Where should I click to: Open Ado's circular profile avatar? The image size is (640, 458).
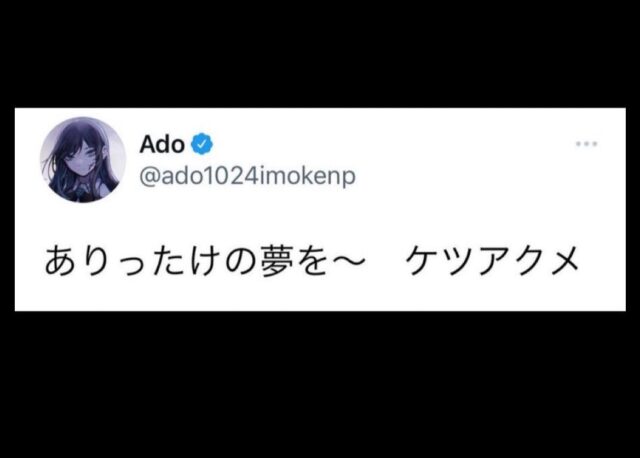tap(83, 160)
